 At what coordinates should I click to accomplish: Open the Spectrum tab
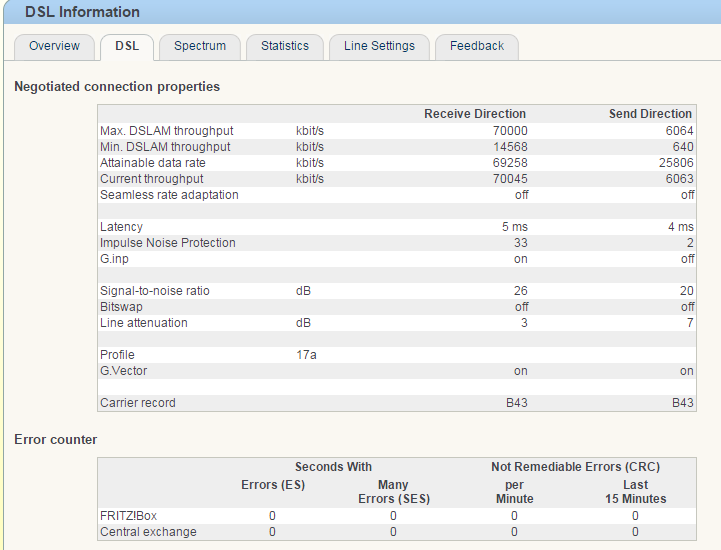(200, 46)
